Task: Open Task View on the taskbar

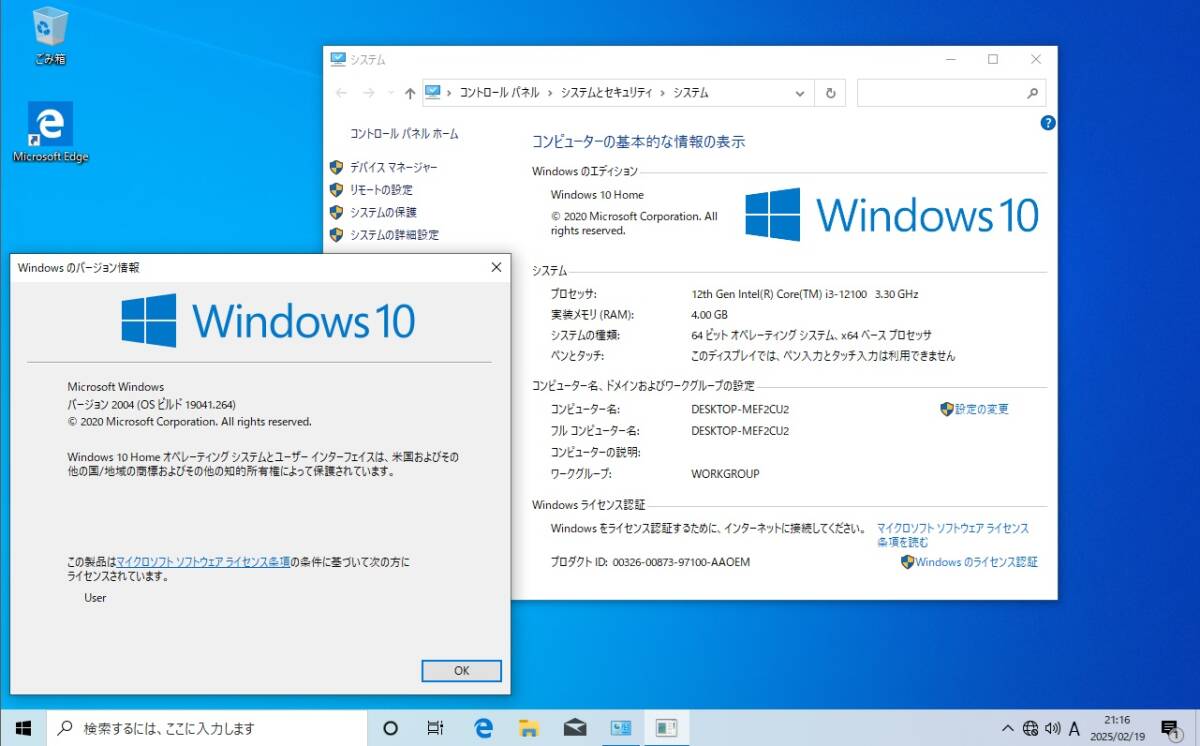Action: (436, 728)
